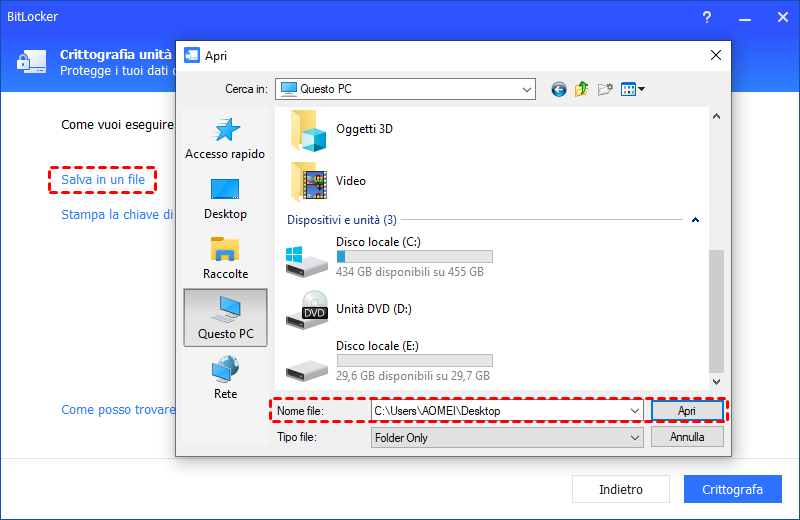Click the Salva in un file link
This screenshot has height=520, width=800.
pyautogui.click(x=103, y=180)
